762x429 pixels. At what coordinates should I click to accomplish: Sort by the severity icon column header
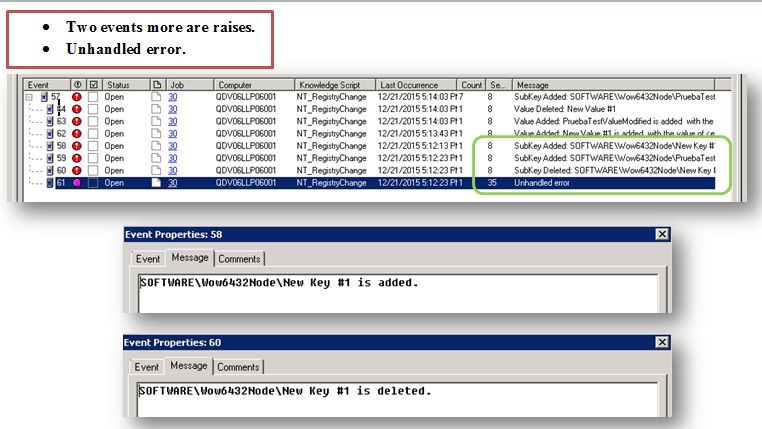78,85
